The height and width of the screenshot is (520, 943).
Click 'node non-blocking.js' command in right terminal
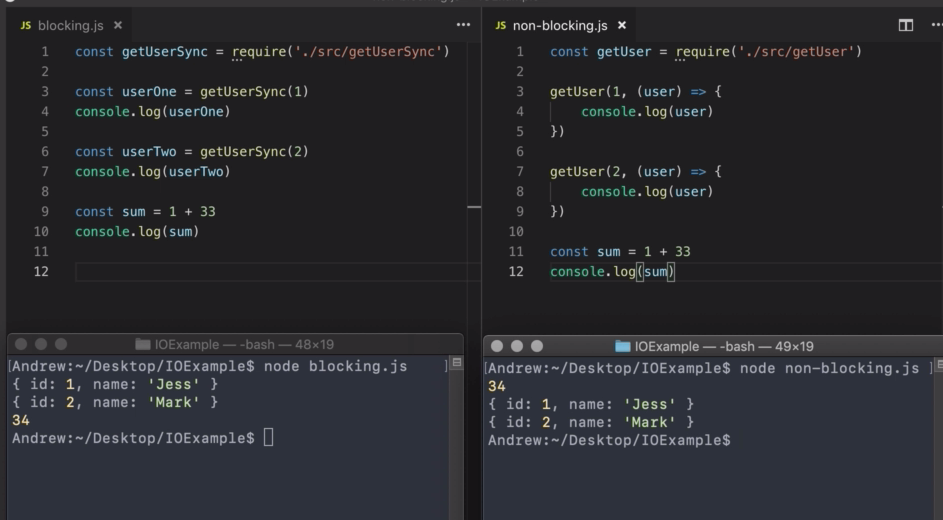pos(829,368)
